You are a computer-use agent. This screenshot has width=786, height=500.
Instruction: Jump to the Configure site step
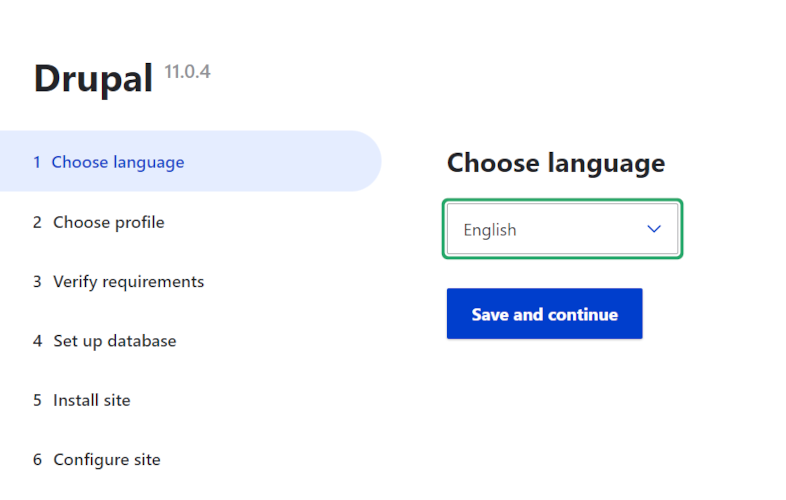pos(106,460)
